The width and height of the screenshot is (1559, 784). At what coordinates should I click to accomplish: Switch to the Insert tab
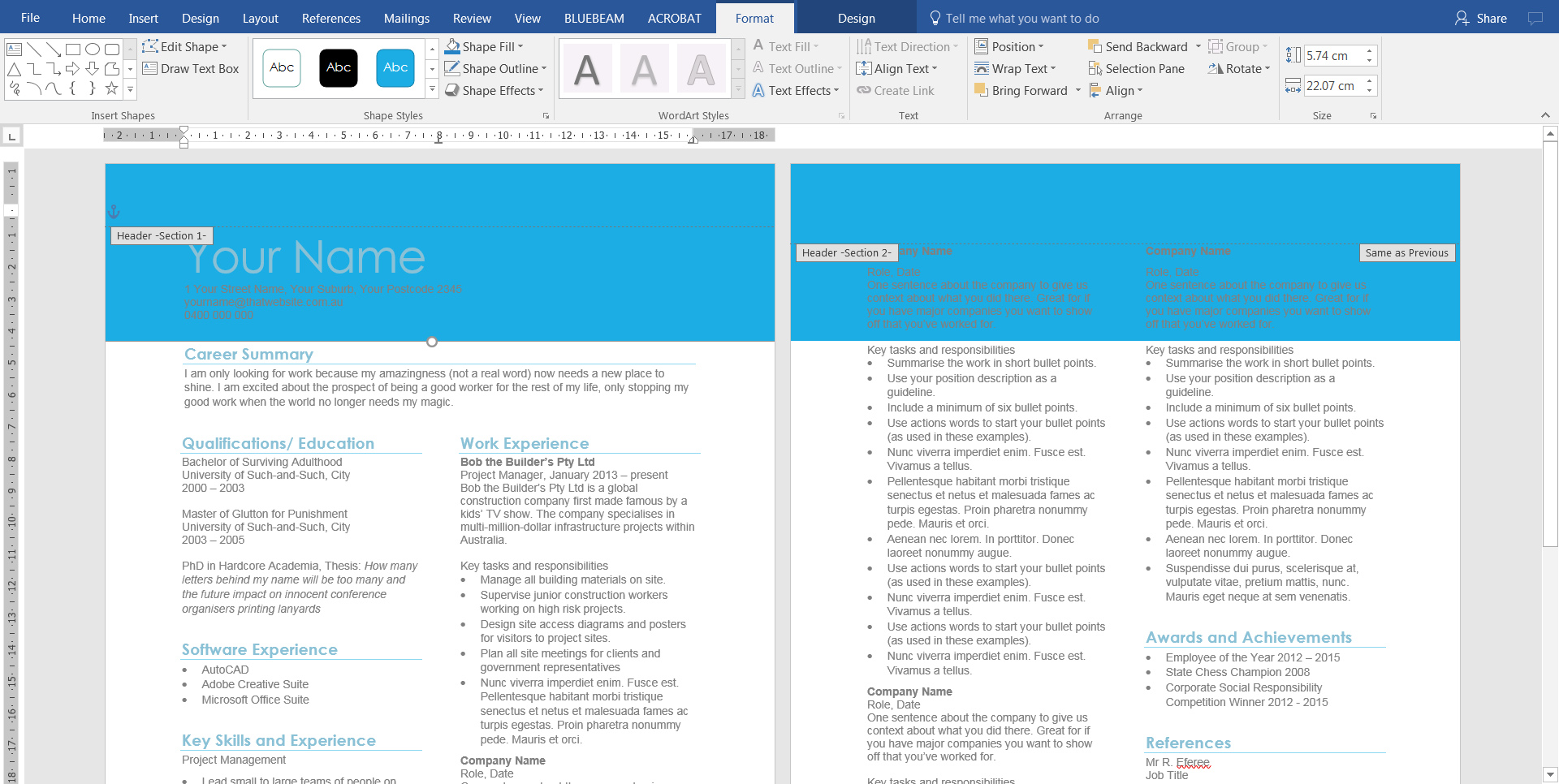tap(143, 18)
